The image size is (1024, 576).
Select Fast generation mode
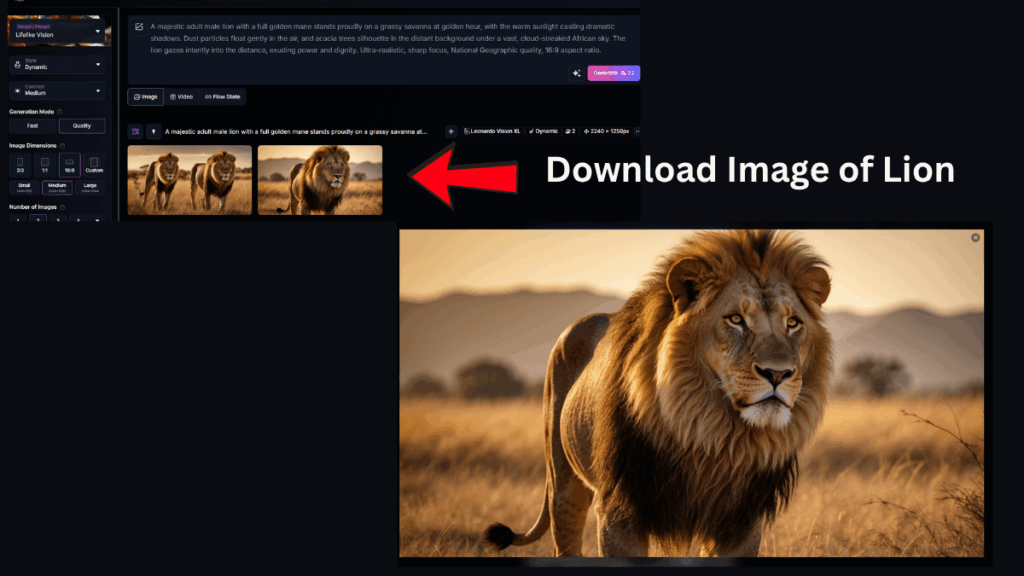click(32, 125)
